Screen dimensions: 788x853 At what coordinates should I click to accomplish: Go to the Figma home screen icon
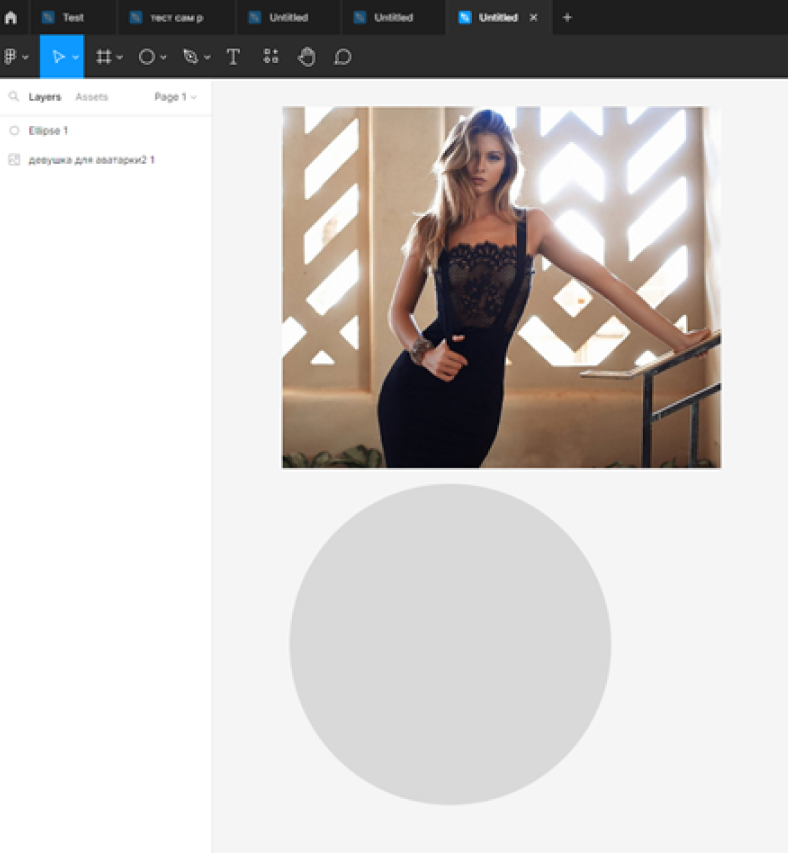10,17
